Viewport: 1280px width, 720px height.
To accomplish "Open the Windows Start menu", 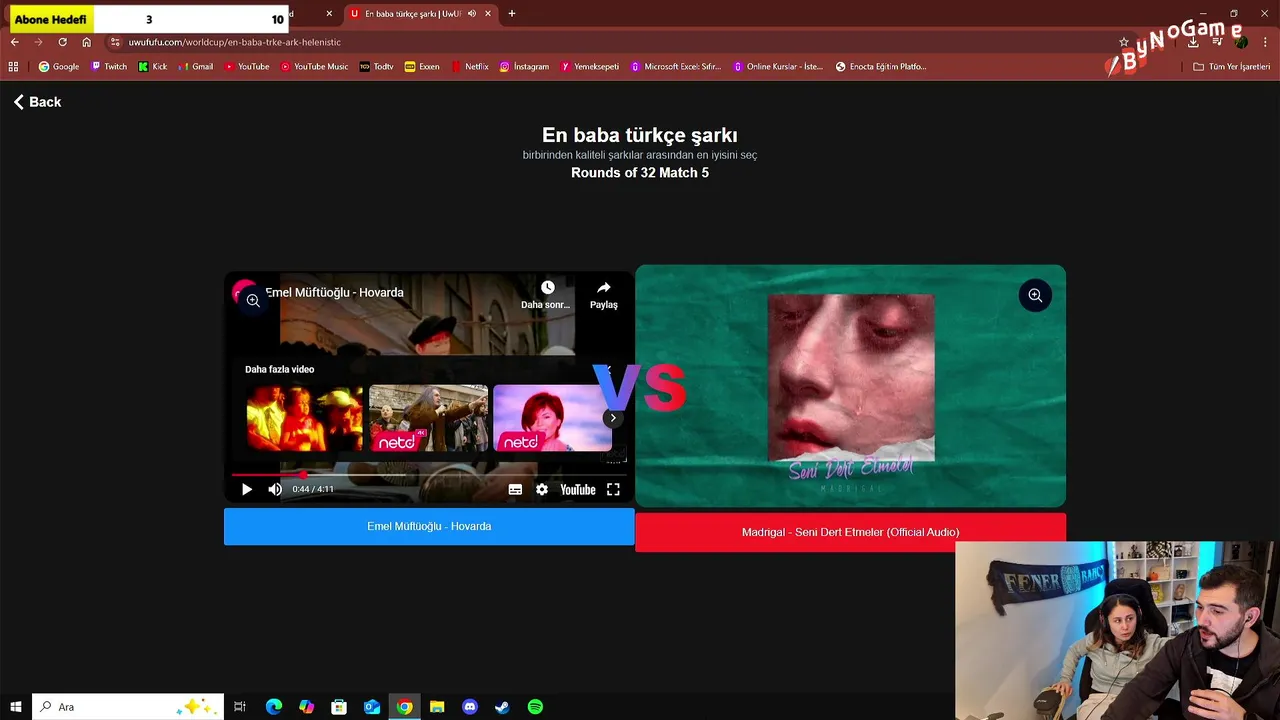I will pos(15,707).
